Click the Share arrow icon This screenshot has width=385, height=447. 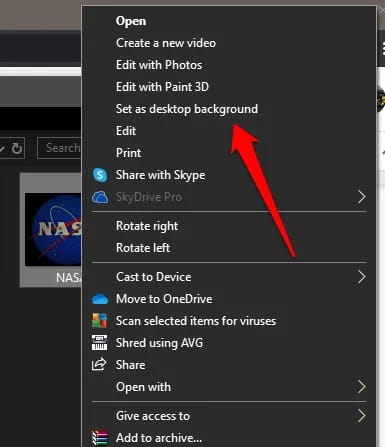[99, 364]
